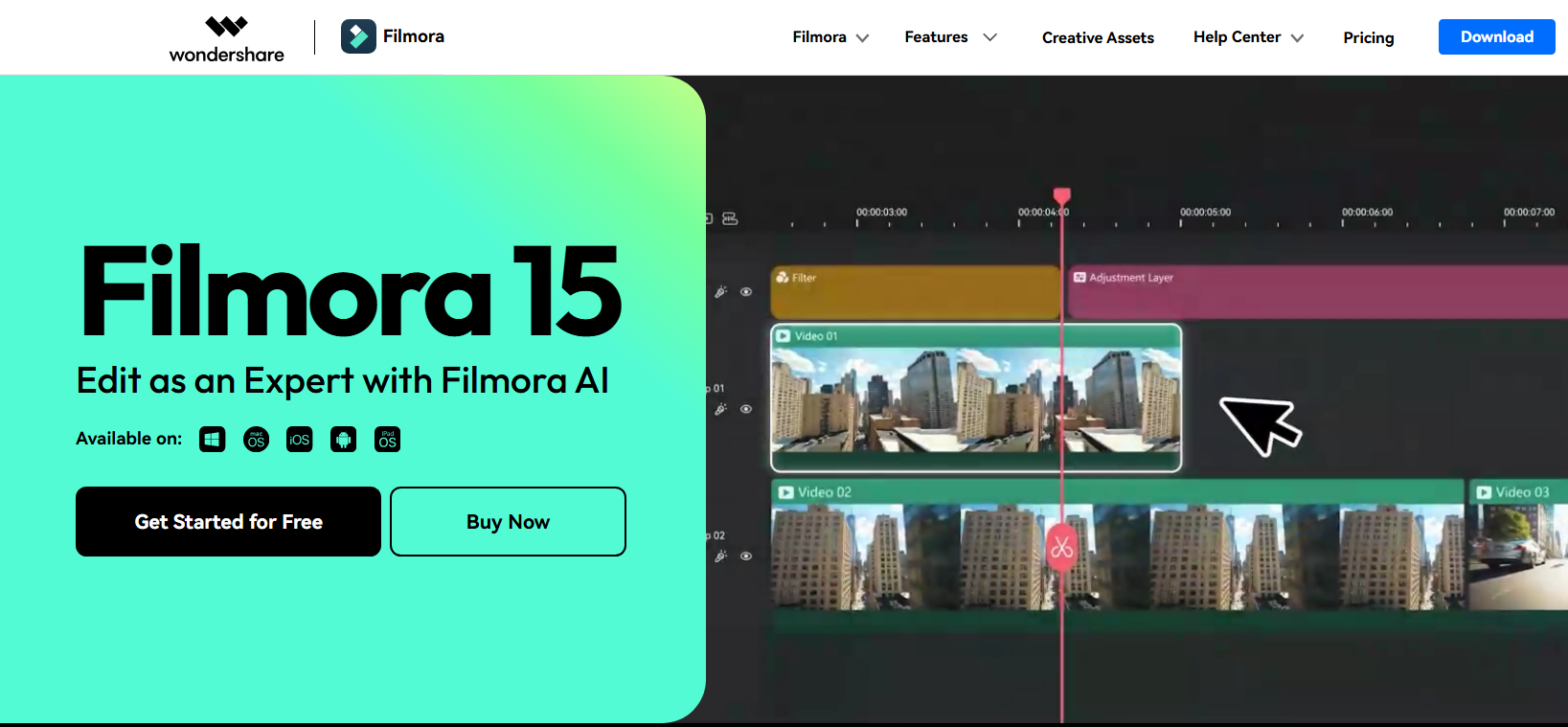Viewport: 1568px width, 727px height.
Task: Go to the Pricing page
Action: [x=1368, y=37]
